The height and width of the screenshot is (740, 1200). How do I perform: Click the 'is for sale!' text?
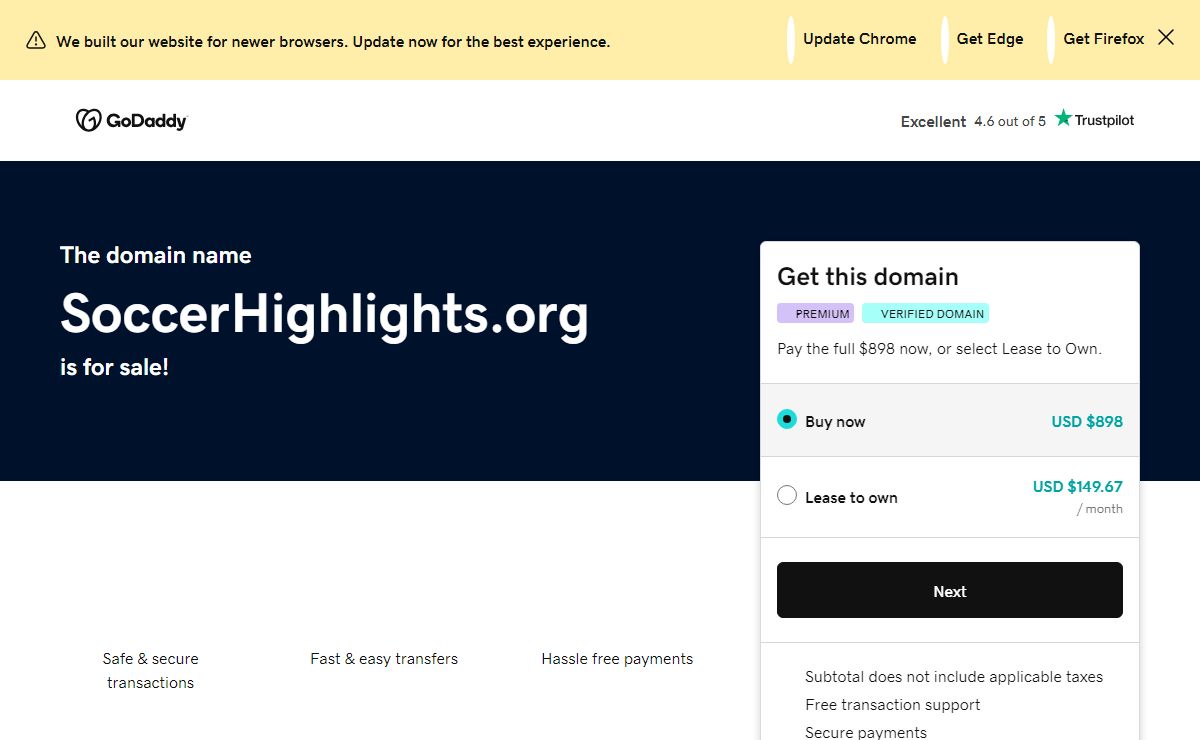114,367
